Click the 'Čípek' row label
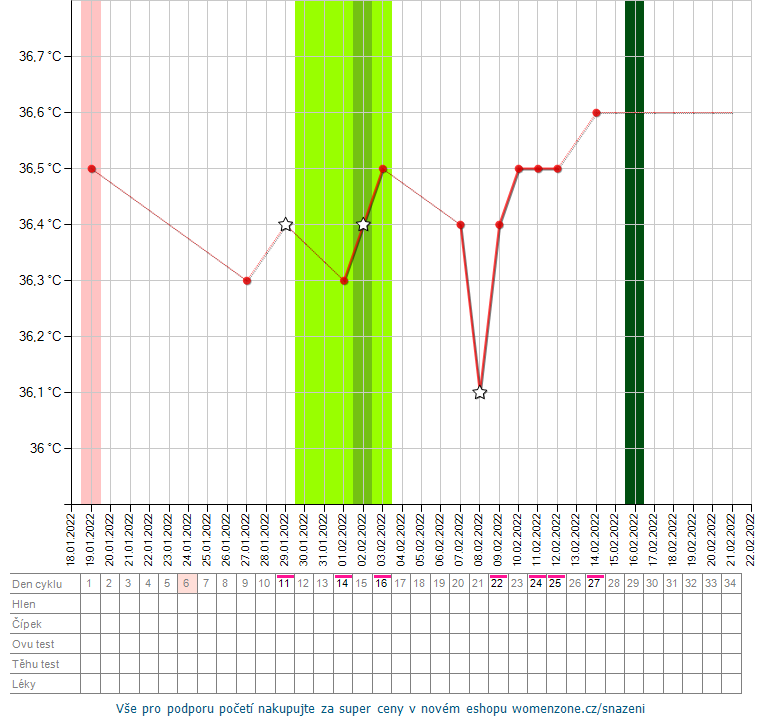The image size is (760, 720). click(x=27, y=624)
